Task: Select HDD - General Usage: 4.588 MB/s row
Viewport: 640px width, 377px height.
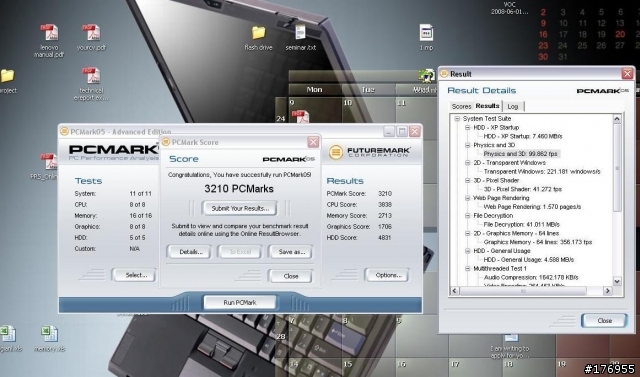Action: [x=528, y=259]
